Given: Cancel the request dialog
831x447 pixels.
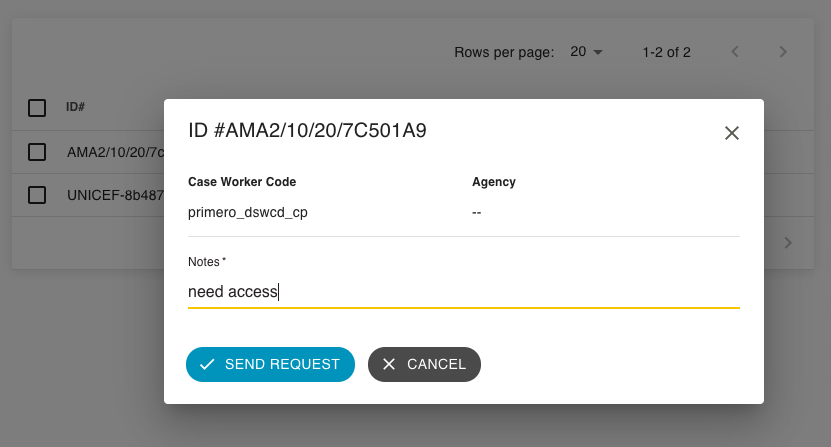Looking at the screenshot, I should click(x=424, y=364).
